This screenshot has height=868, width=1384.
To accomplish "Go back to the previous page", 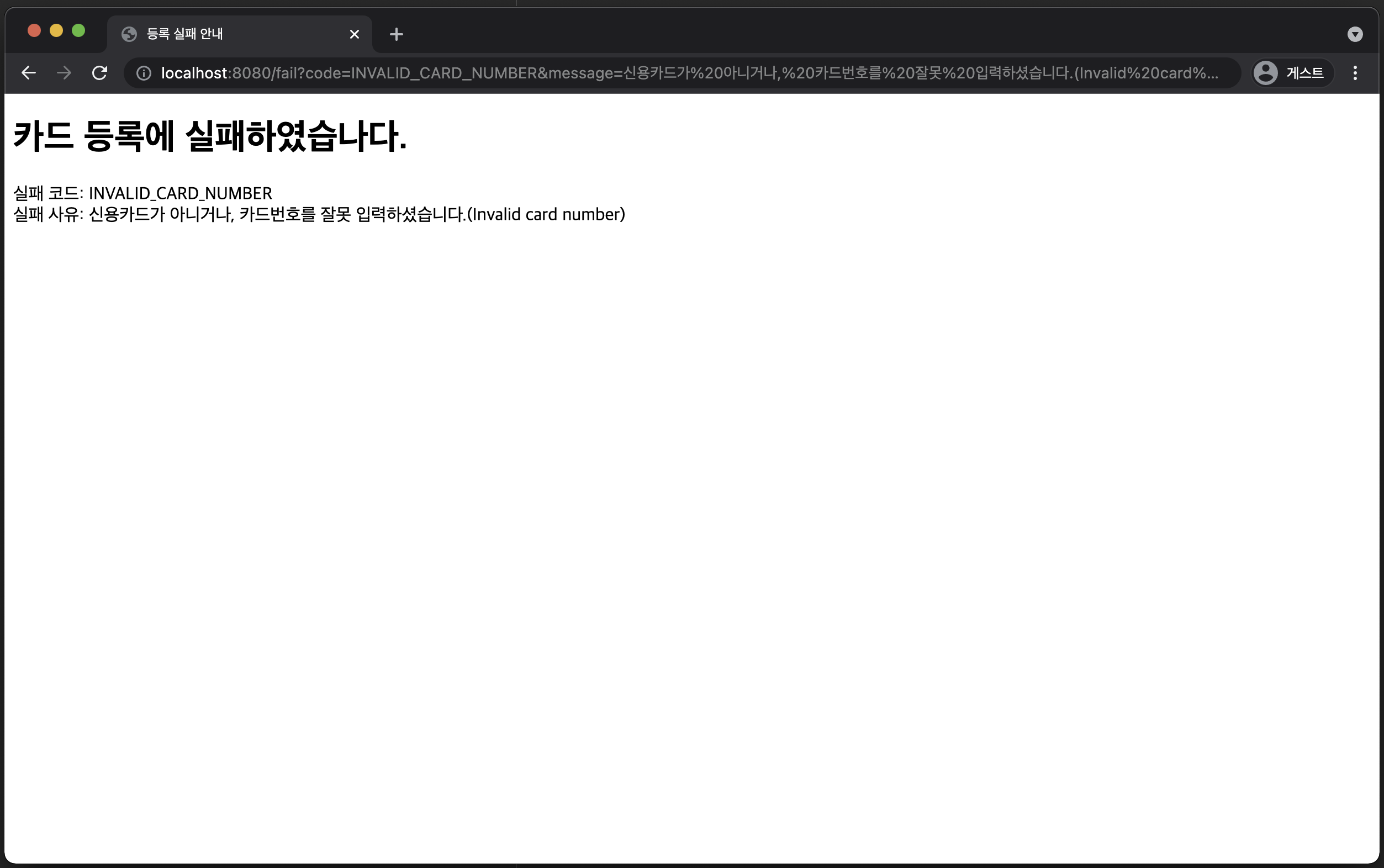I will [29, 73].
